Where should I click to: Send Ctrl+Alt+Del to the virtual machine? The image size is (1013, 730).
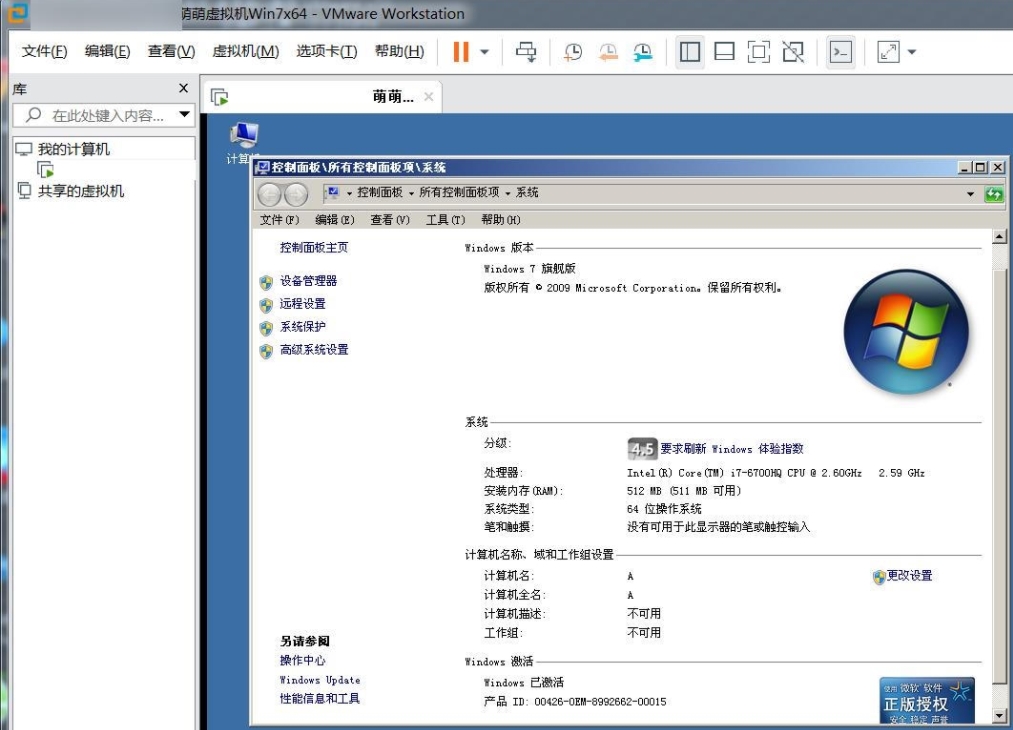(x=526, y=52)
